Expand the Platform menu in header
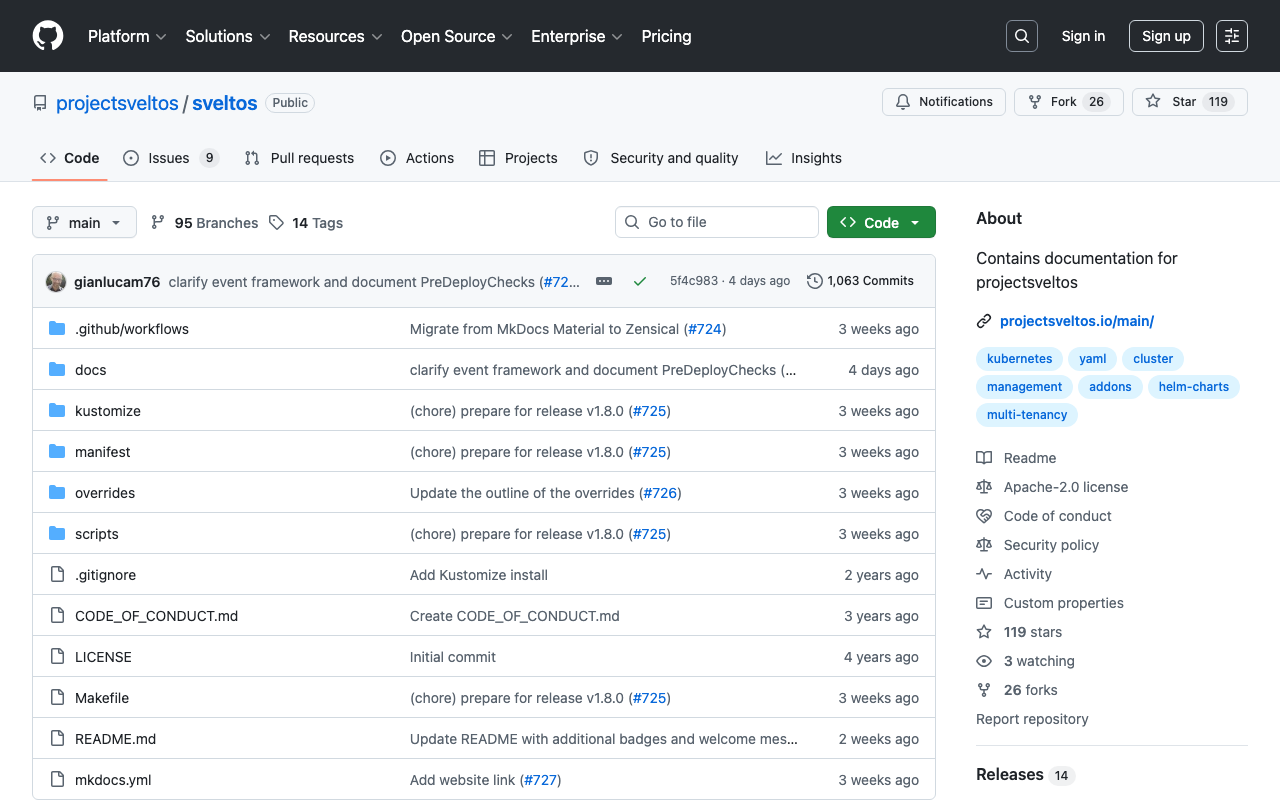Viewport: 1280px width, 800px height. click(x=127, y=36)
